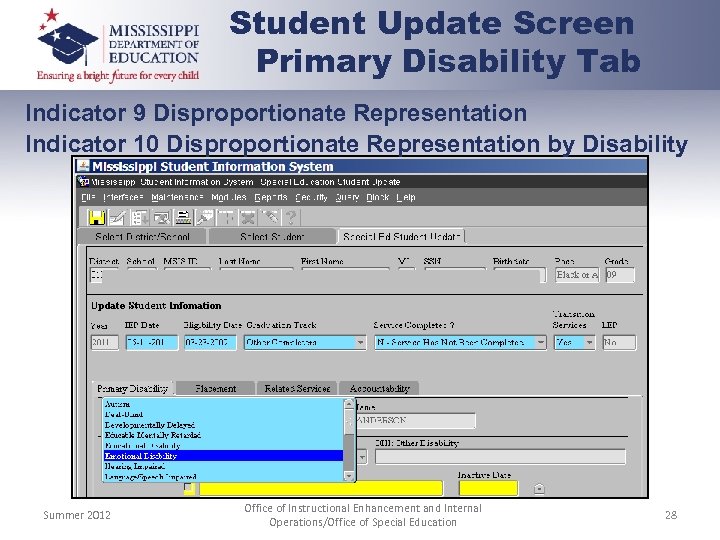Viewport: 720px width, 540px height.
Task: Click the long yellow field
Action: point(321,489)
